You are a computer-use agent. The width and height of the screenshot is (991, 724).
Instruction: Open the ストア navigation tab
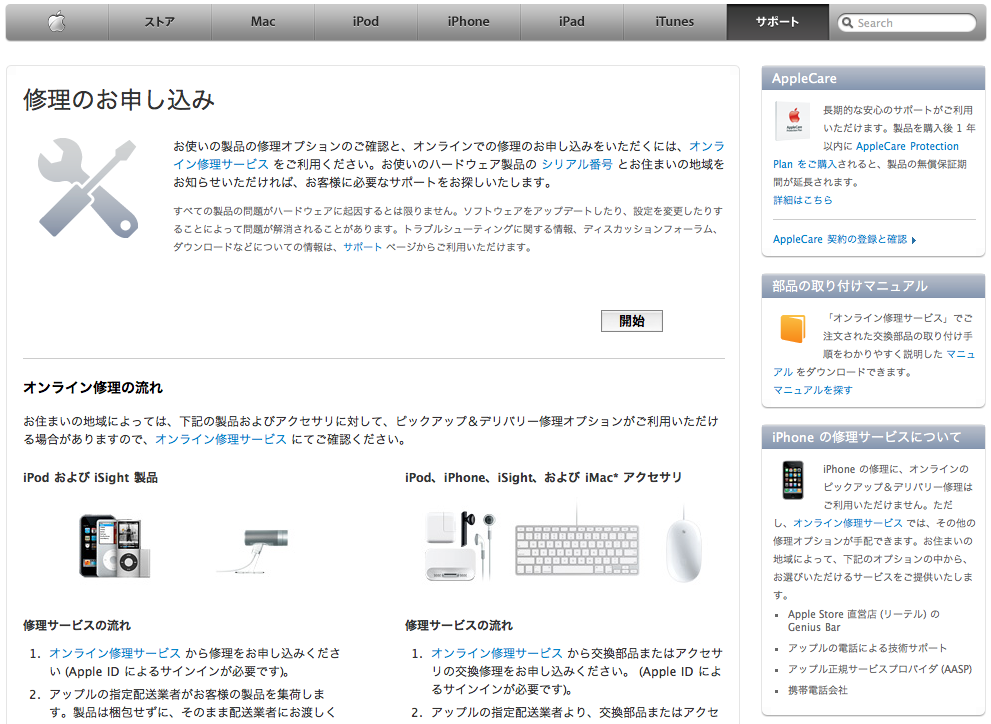click(160, 22)
